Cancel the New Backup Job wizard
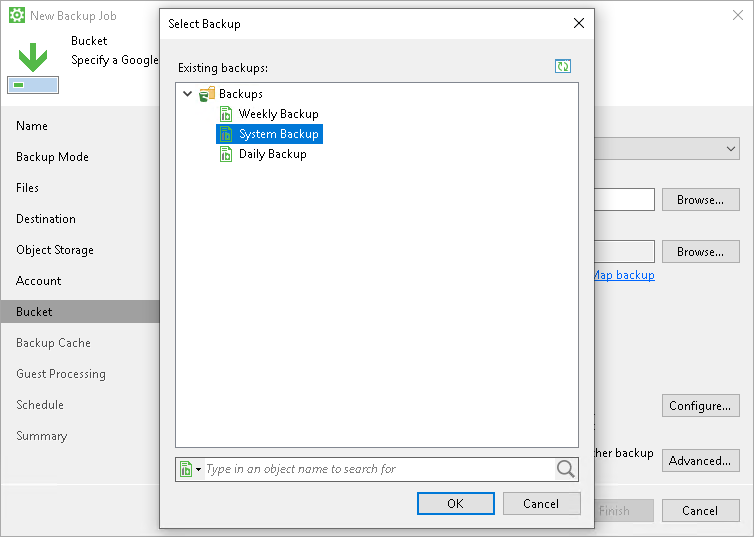This screenshot has width=754, height=537. [701, 511]
